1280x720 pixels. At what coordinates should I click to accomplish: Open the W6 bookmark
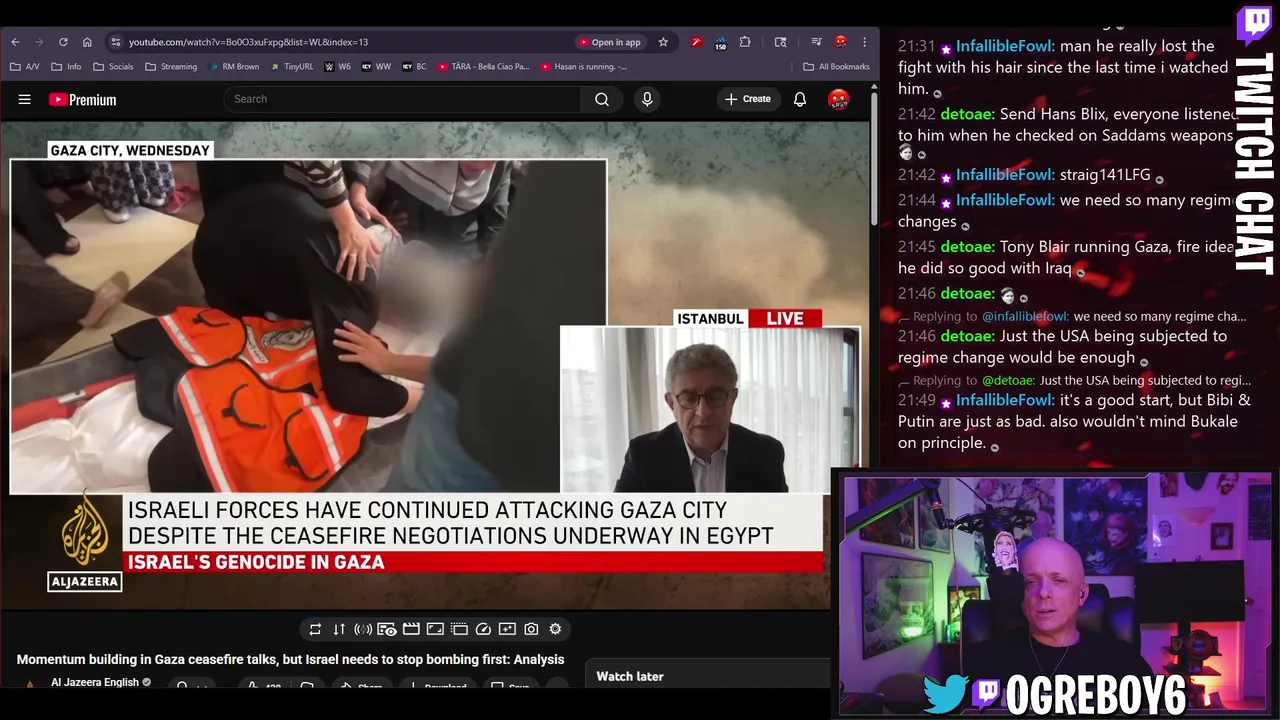pos(338,67)
